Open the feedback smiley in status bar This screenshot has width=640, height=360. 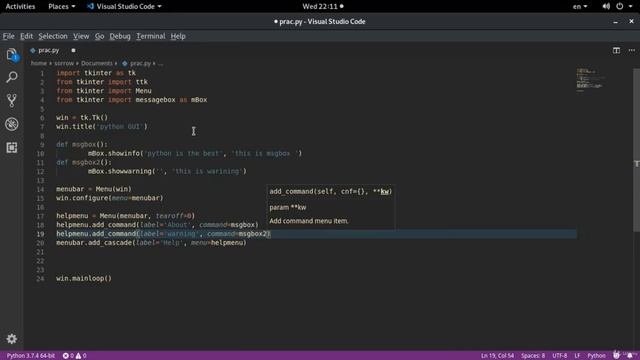tap(616, 356)
